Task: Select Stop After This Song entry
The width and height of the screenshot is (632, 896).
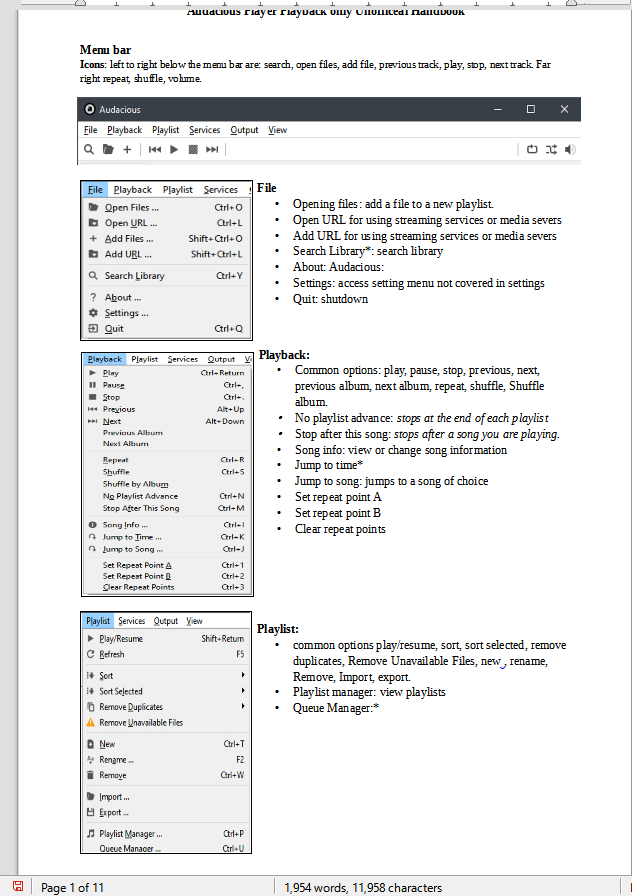Action: point(167,508)
